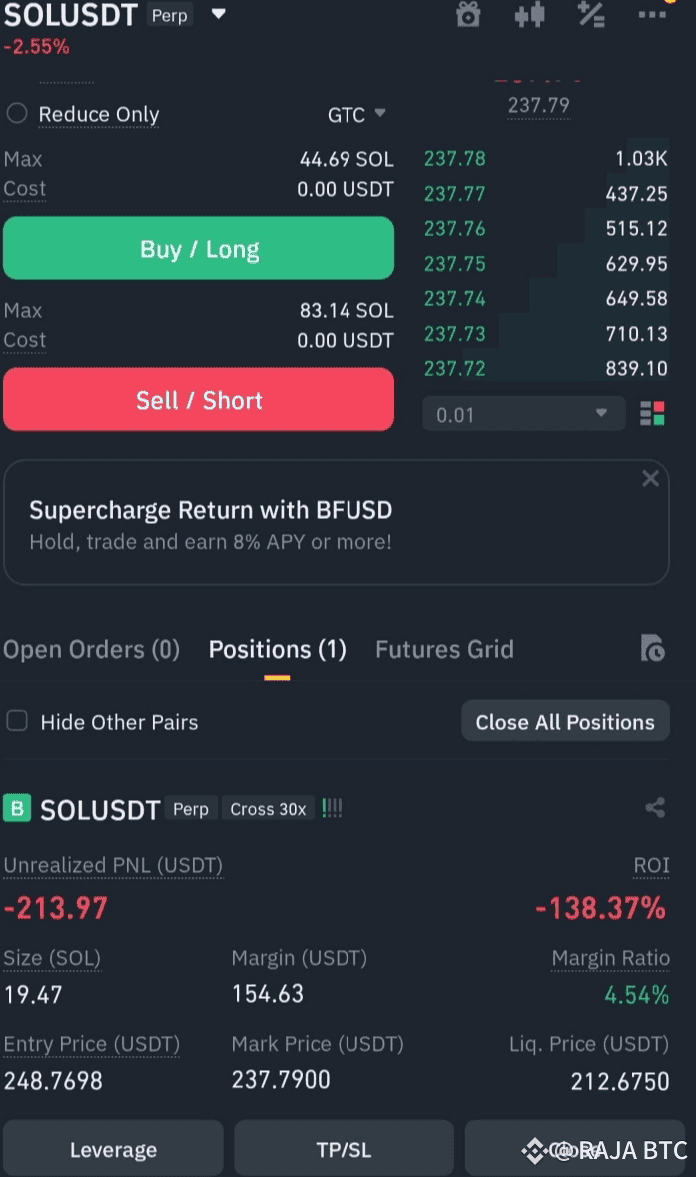Check the Hide Other Pairs box
Viewport: 696px width, 1177px height.
click(17, 721)
